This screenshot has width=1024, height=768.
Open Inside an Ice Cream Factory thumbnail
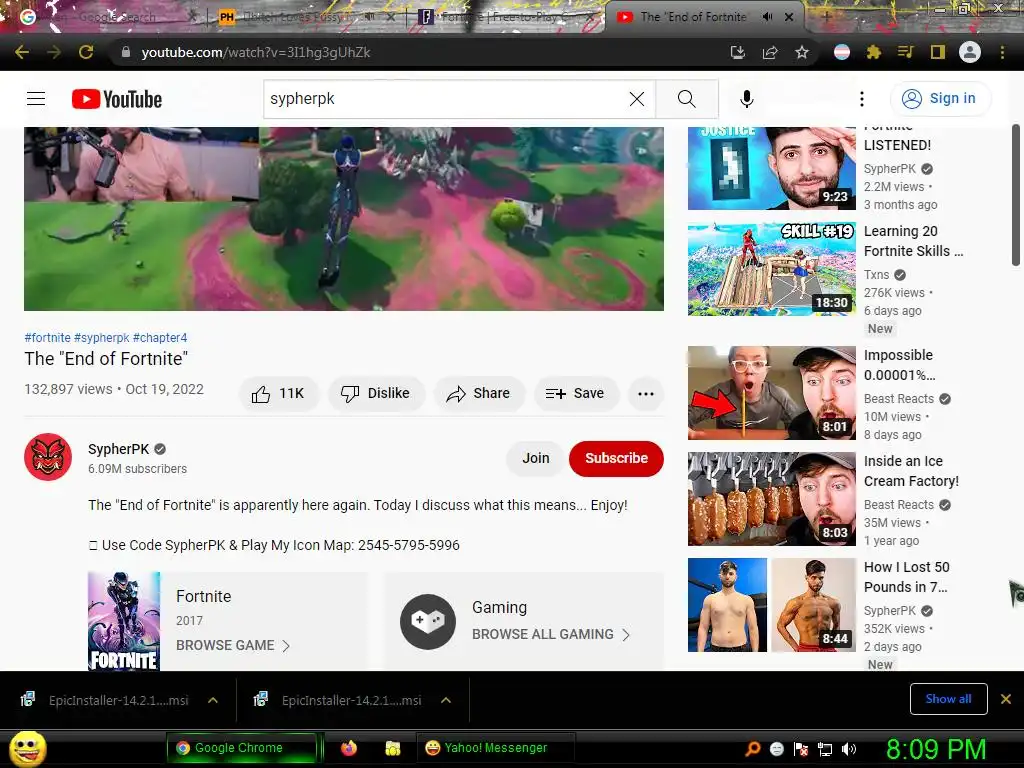(x=772, y=499)
